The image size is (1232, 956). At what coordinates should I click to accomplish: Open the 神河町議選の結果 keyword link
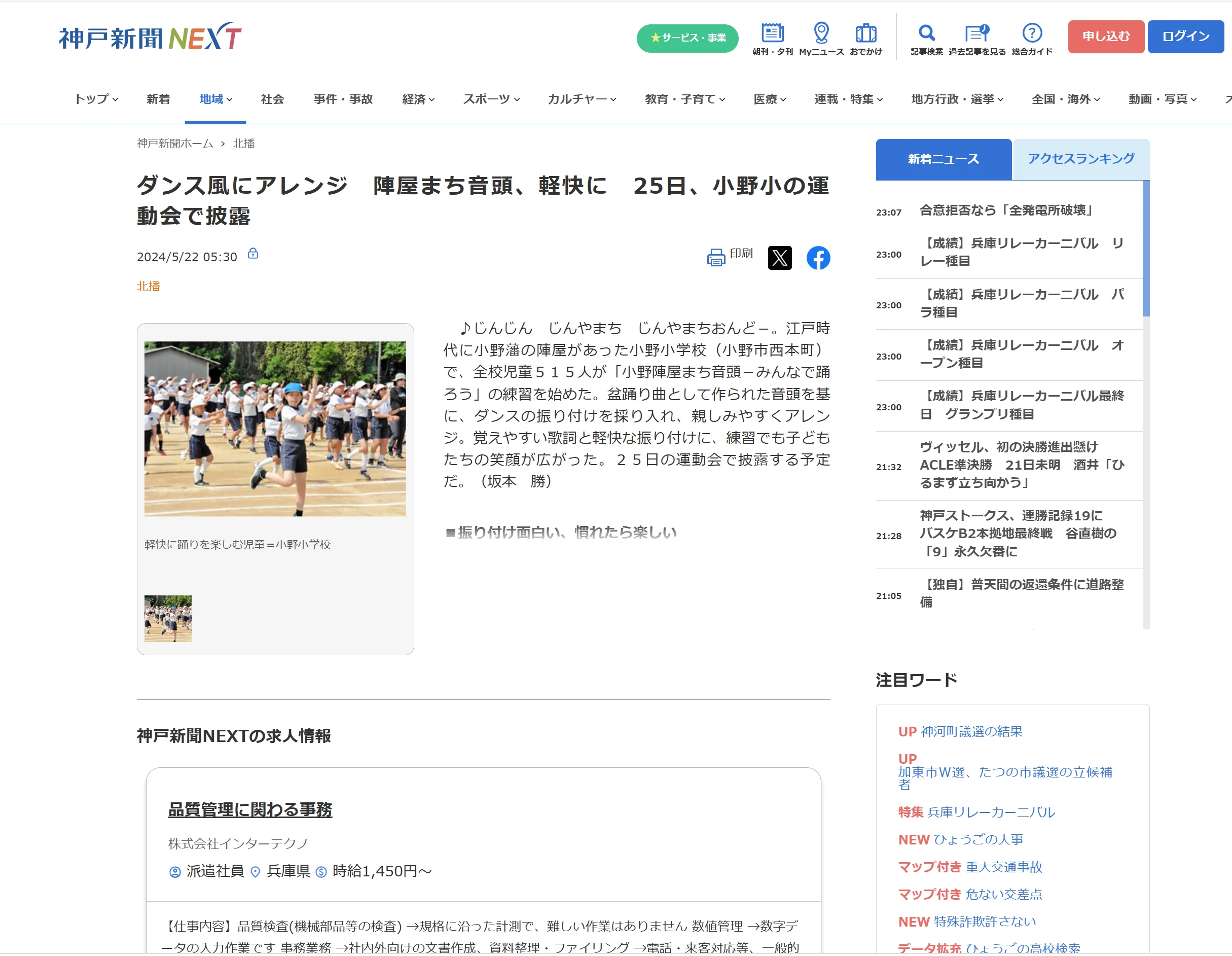(x=971, y=731)
